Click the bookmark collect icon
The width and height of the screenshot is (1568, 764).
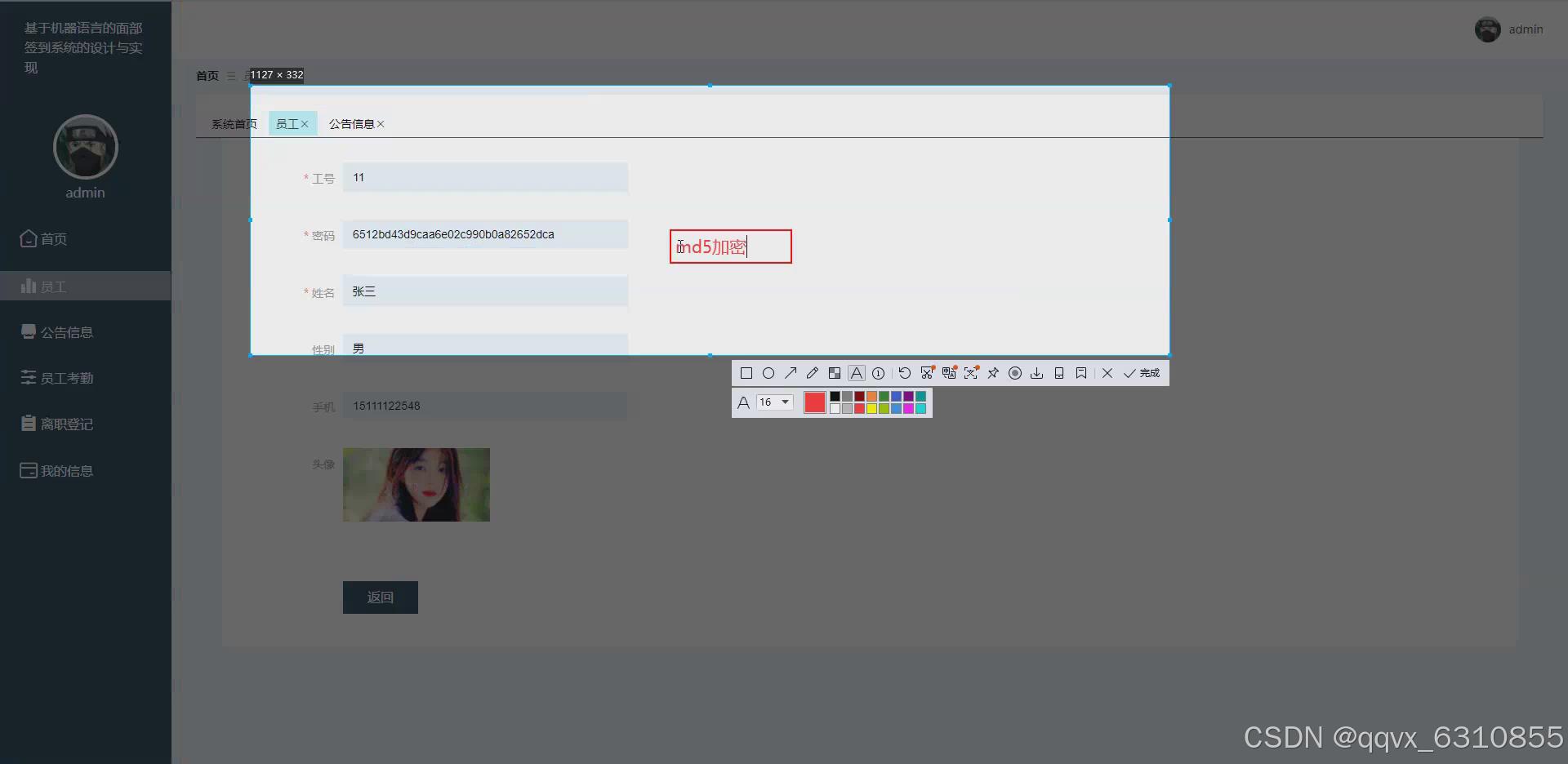pyautogui.click(x=1081, y=373)
